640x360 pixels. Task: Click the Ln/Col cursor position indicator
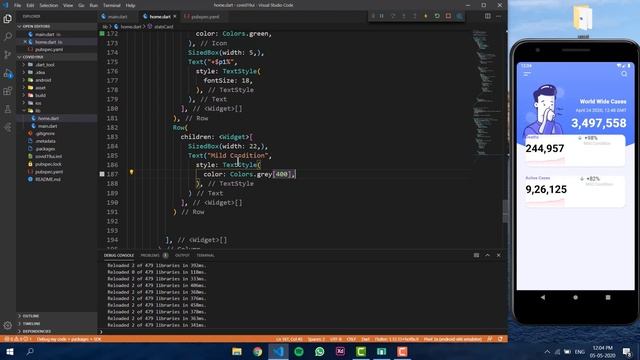pyautogui.click(x=289, y=339)
